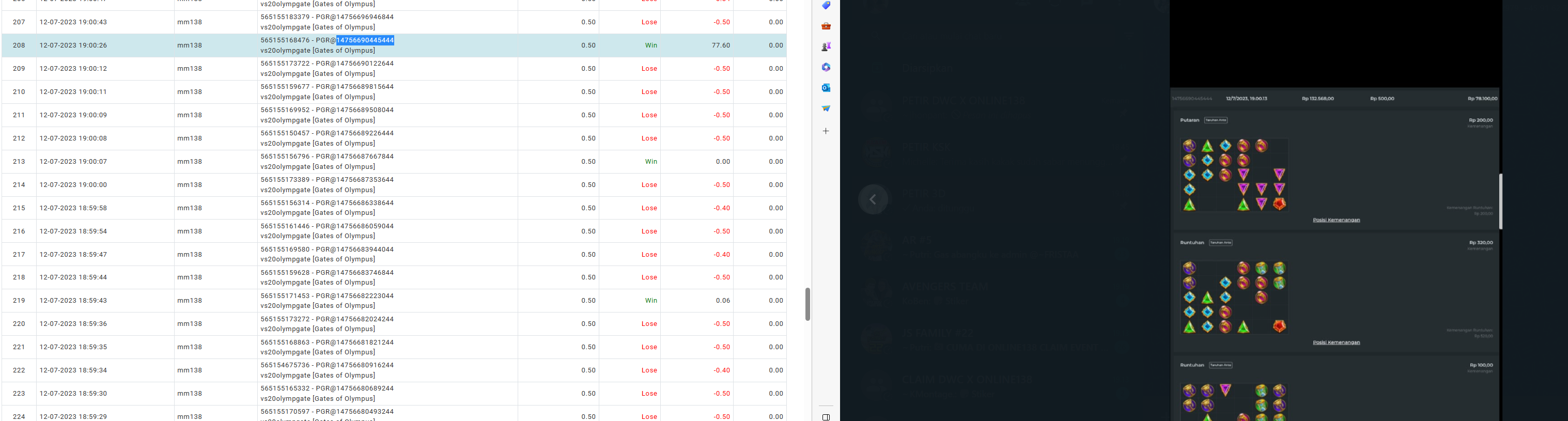Click reference 565155171453 - PGR@14756682223044

coord(327,295)
